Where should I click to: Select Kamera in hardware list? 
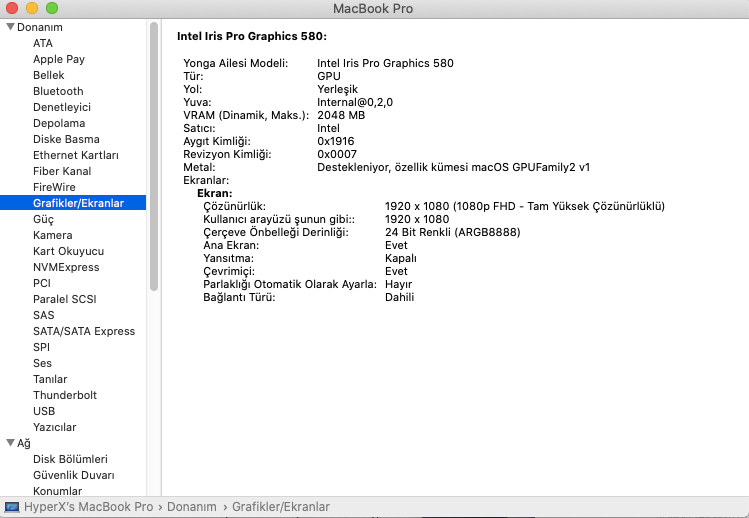click(52, 235)
